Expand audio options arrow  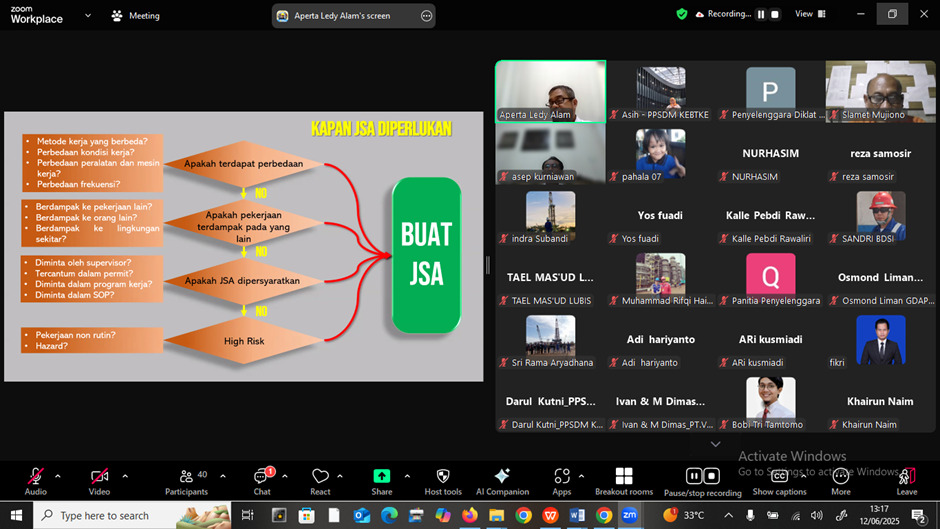coord(58,476)
